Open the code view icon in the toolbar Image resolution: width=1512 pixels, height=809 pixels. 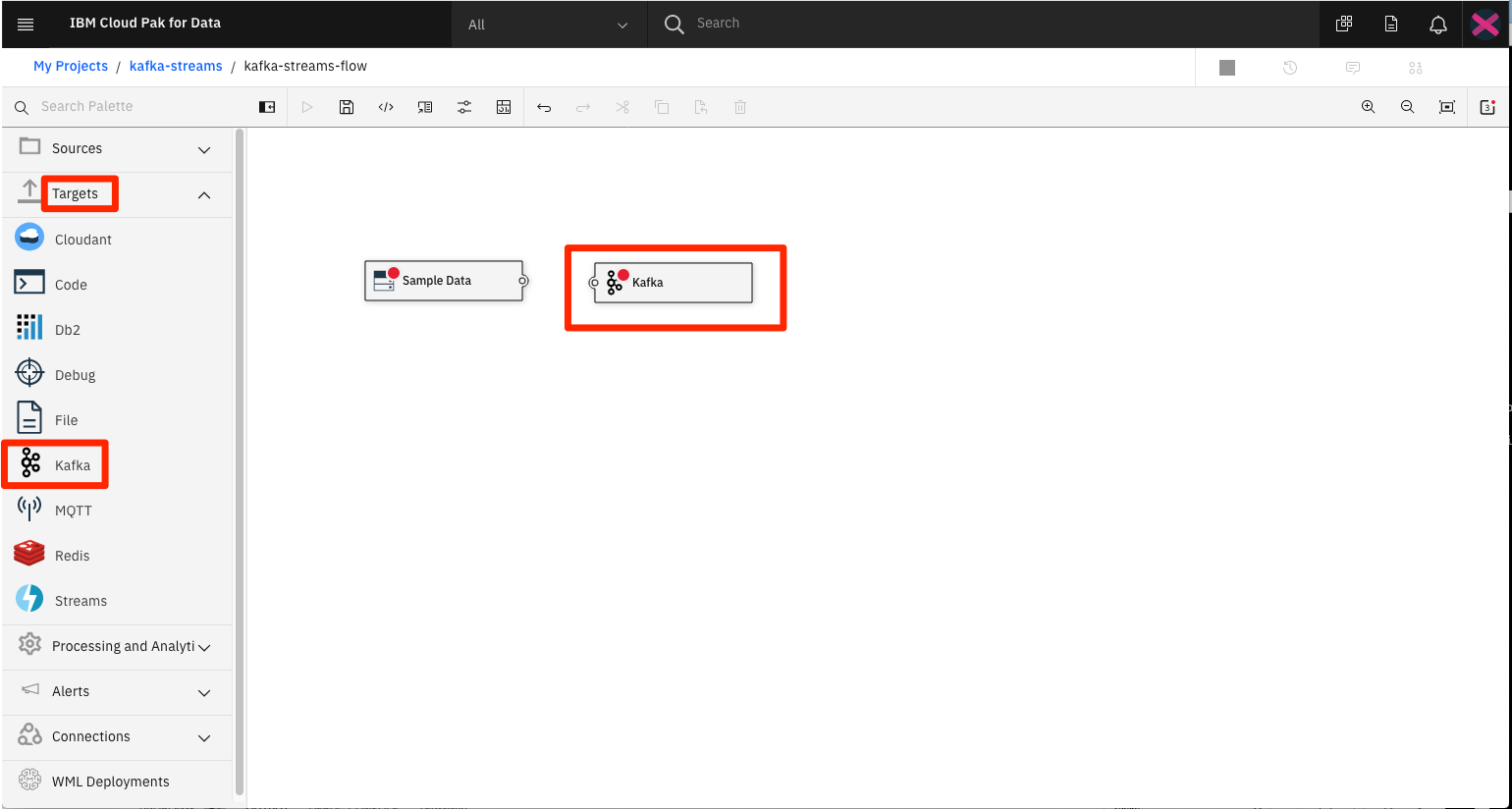point(386,107)
